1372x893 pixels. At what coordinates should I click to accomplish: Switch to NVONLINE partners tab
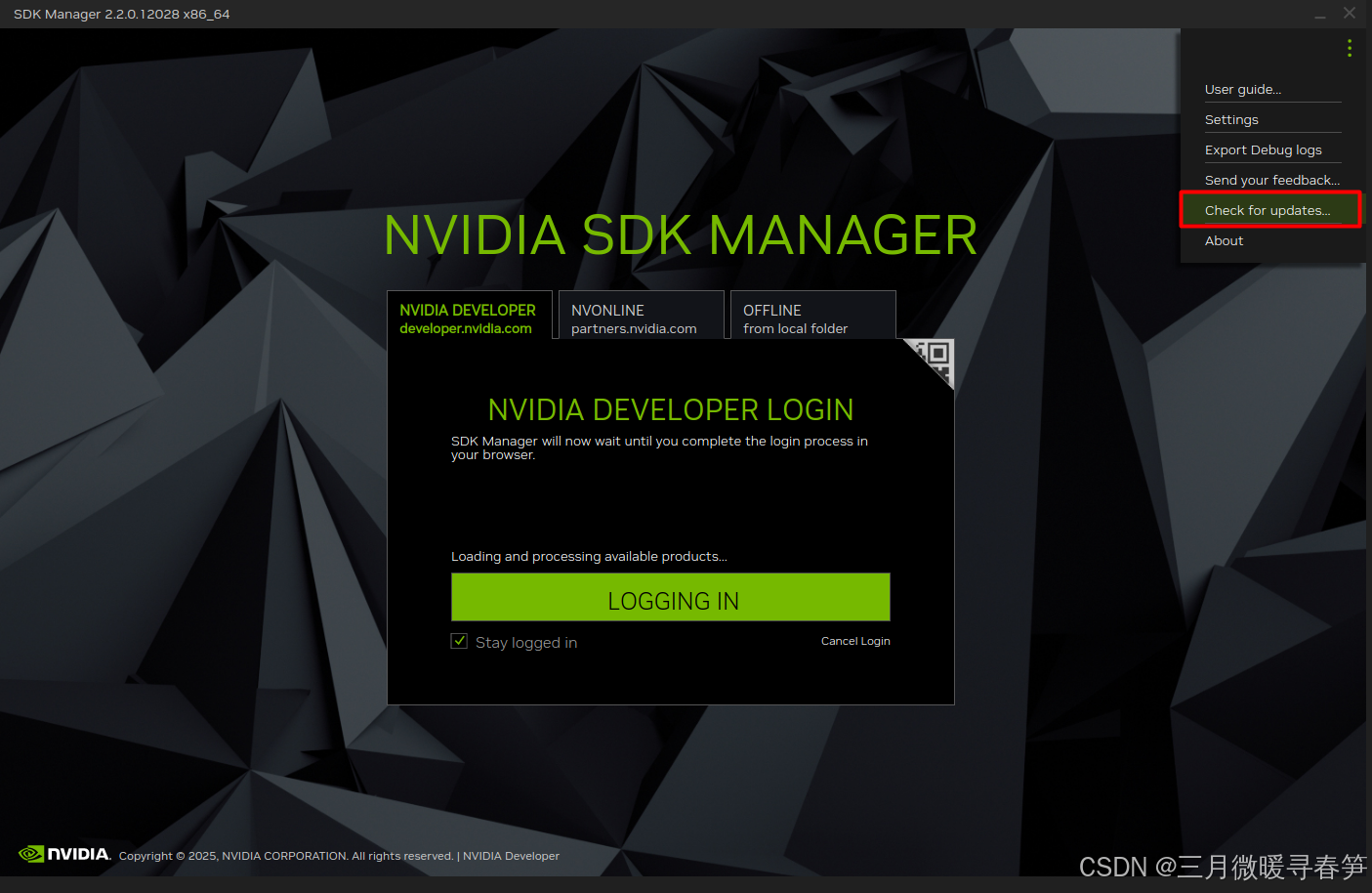(641, 316)
